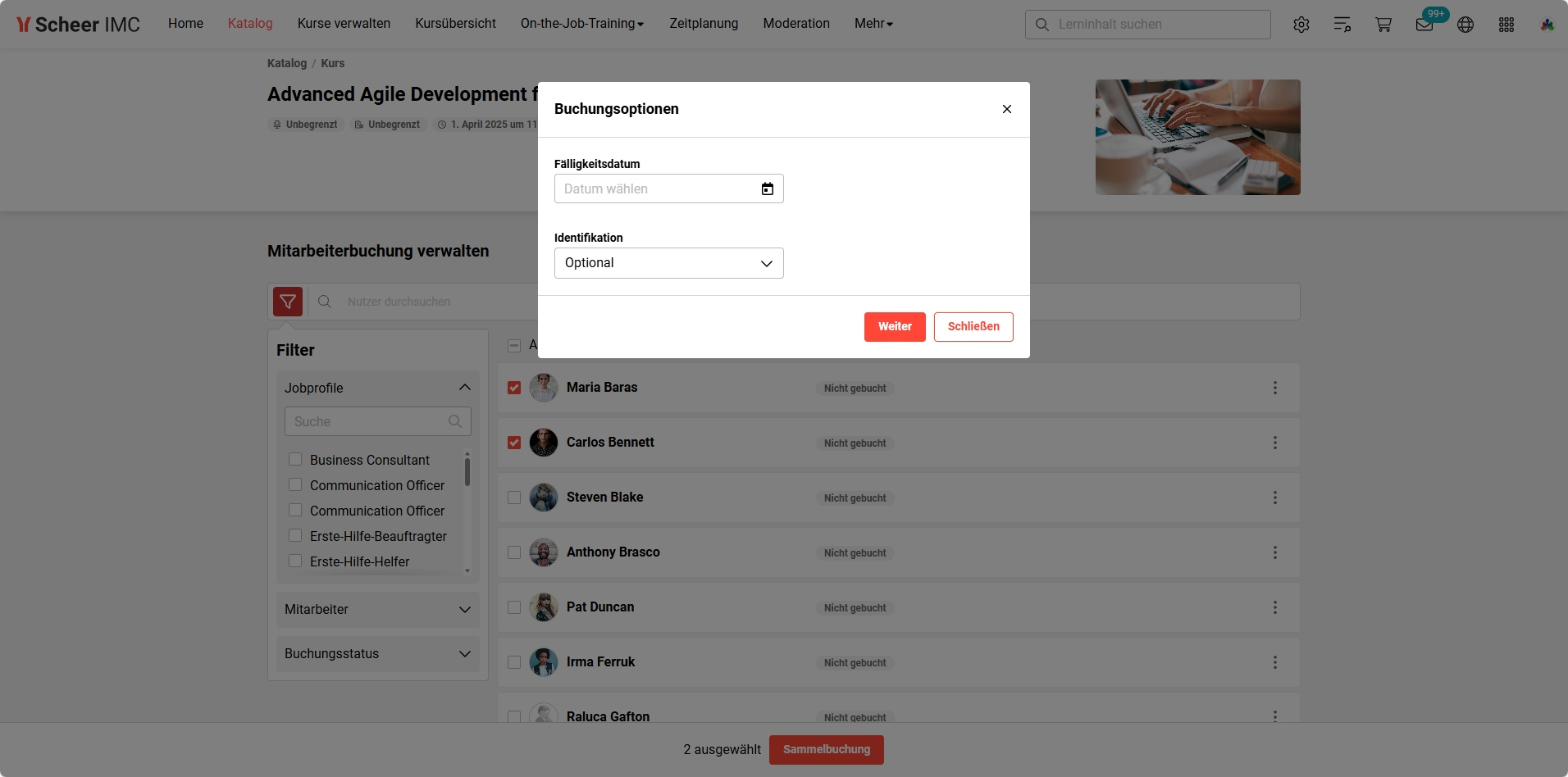Viewport: 1568px width, 777px height.
Task: Open the learning list icon
Action: pos(1342,25)
